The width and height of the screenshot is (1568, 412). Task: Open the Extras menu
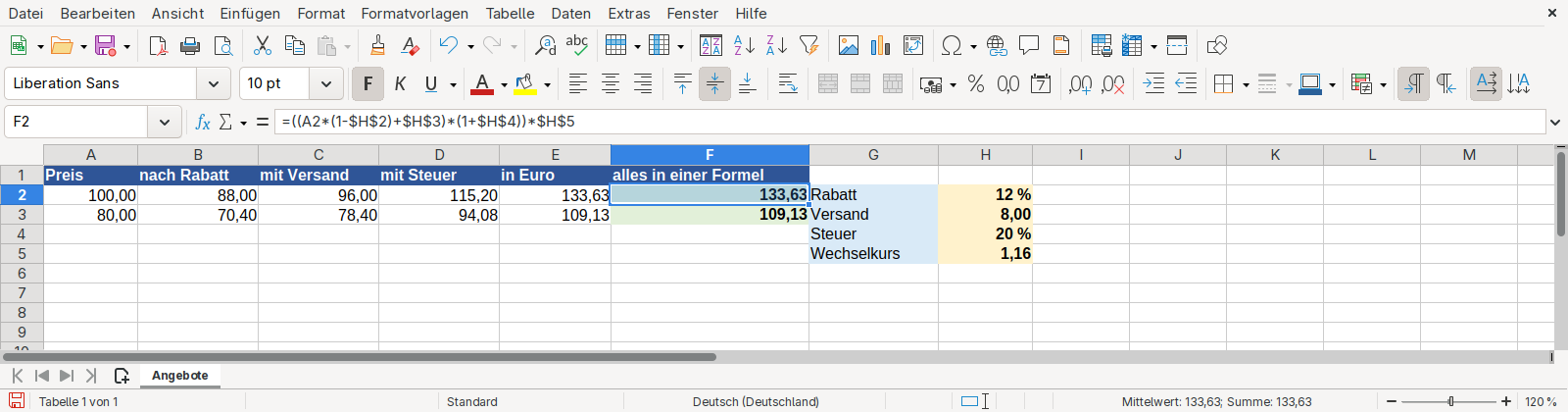click(629, 13)
